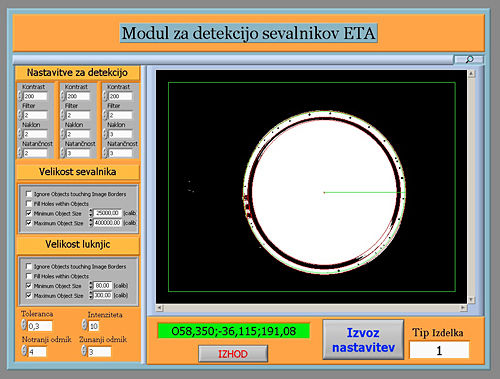This screenshot has height=379, width=500.
Task: Click the magnifier zoom icon above the image
Action: point(469,59)
